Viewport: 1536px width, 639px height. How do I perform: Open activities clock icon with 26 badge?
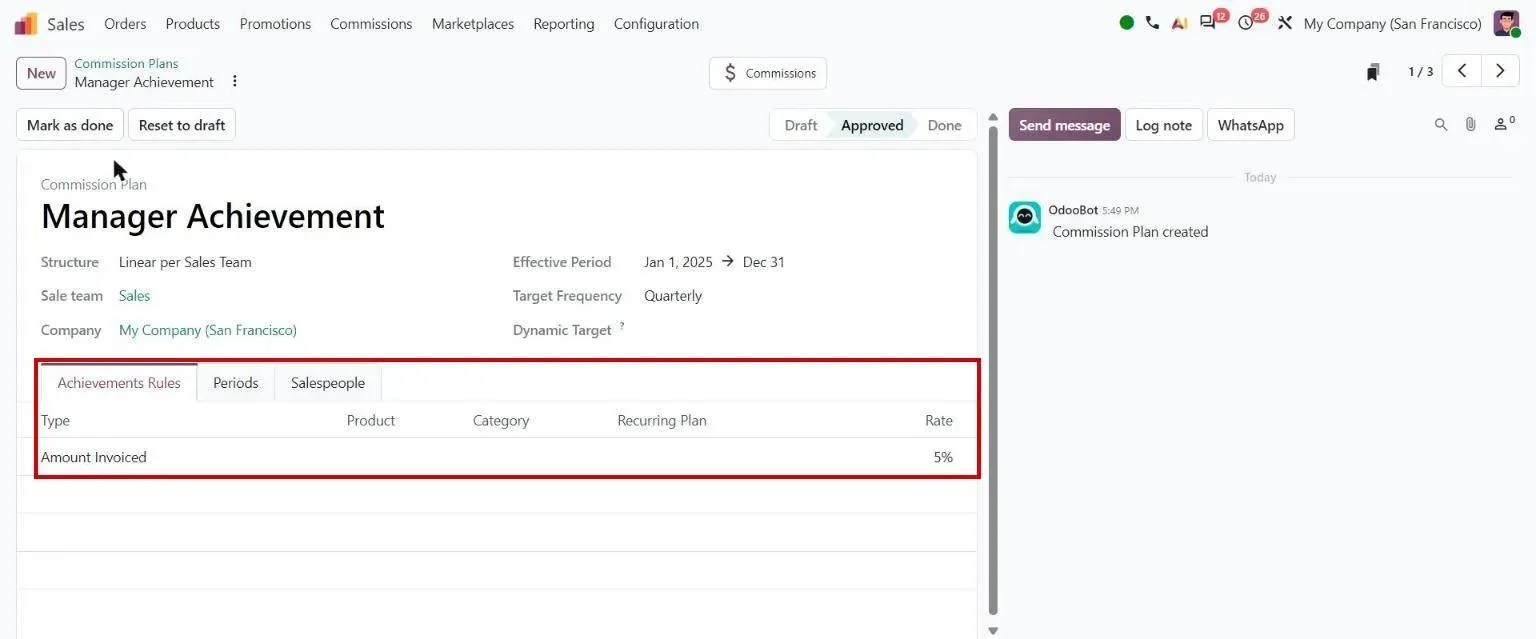click(1247, 23)
